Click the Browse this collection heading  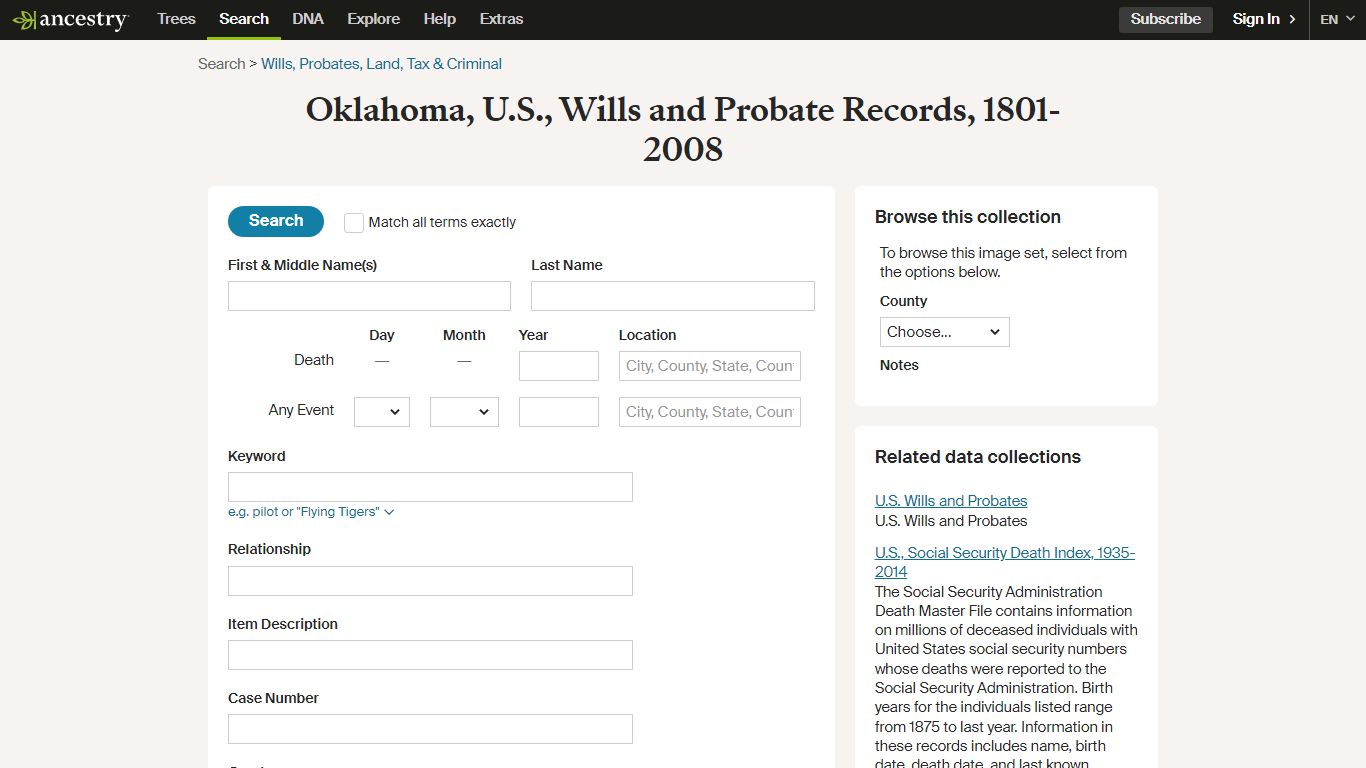pos(968,217)
